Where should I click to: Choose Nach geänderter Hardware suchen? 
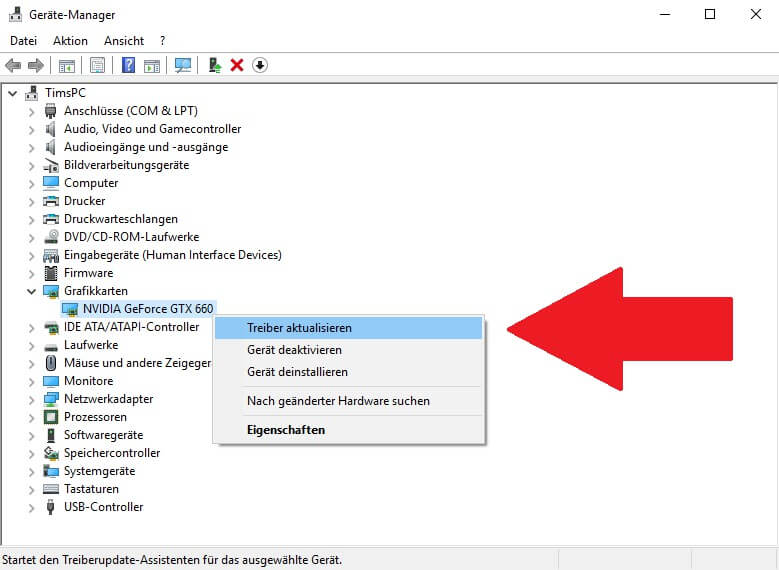pos(348,401)
